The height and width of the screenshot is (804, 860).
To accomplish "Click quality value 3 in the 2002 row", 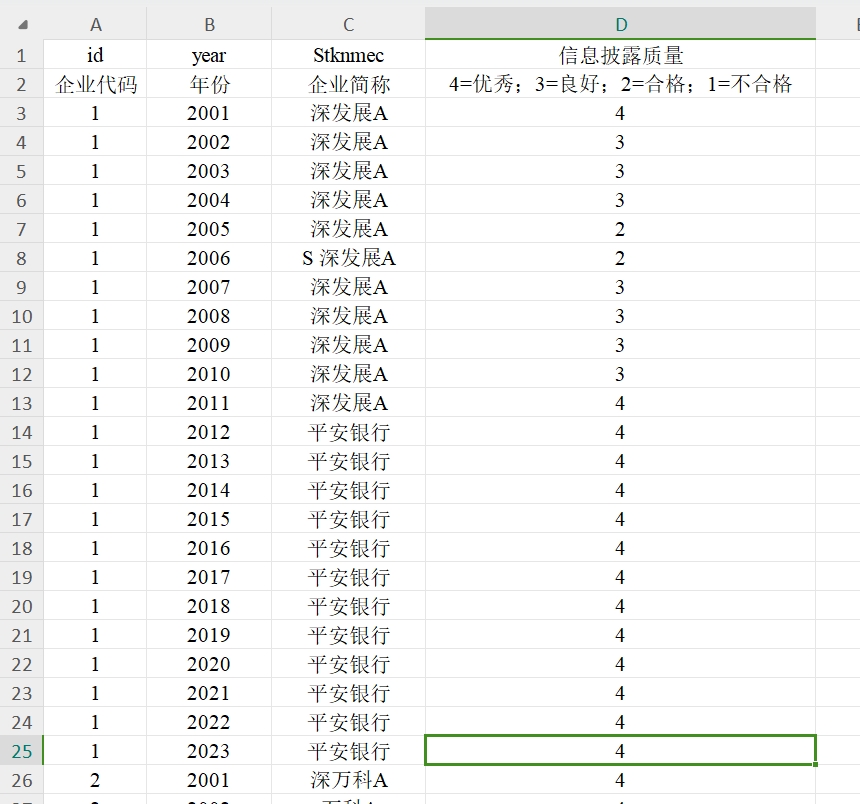I will click(x=620, y=142).
